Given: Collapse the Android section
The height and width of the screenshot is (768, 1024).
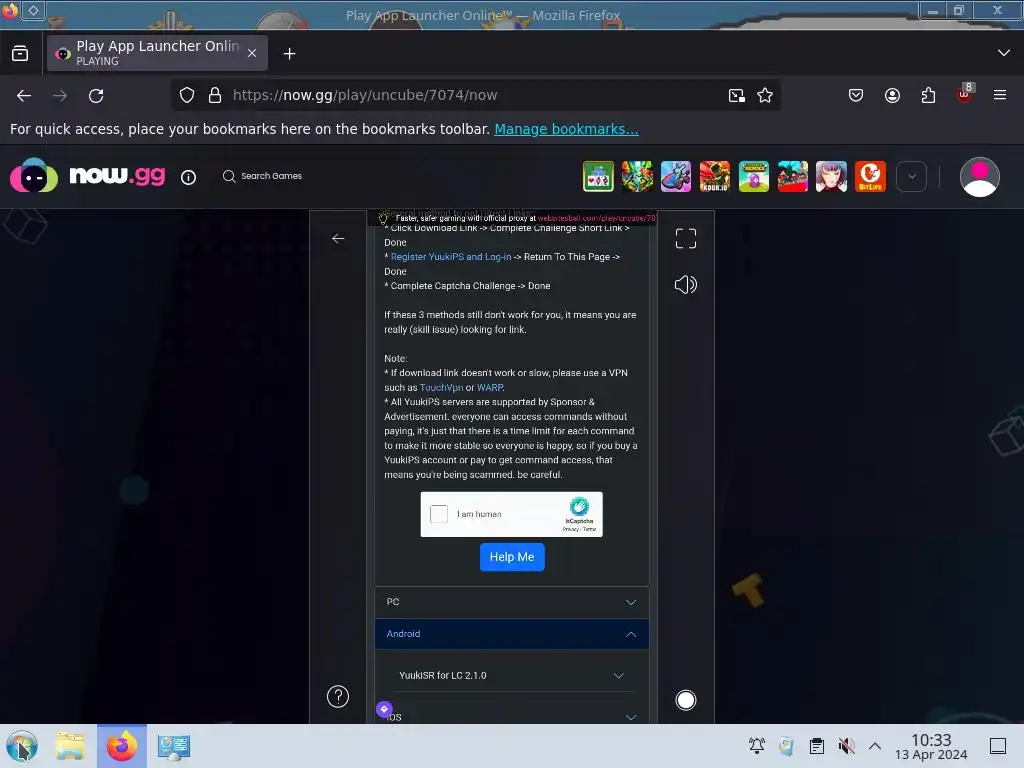Looking at the screenshot, I should click(512, 634).
